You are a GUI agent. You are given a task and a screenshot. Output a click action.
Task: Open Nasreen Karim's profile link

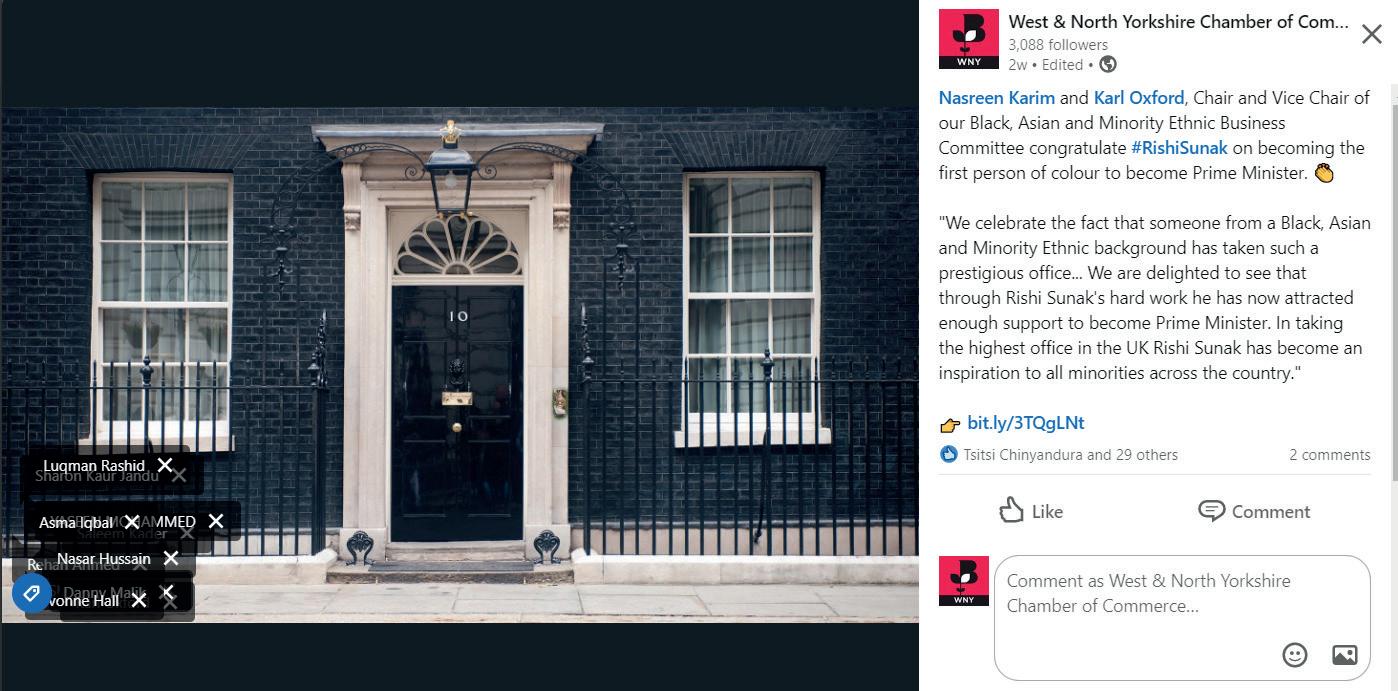click(996, 98)
